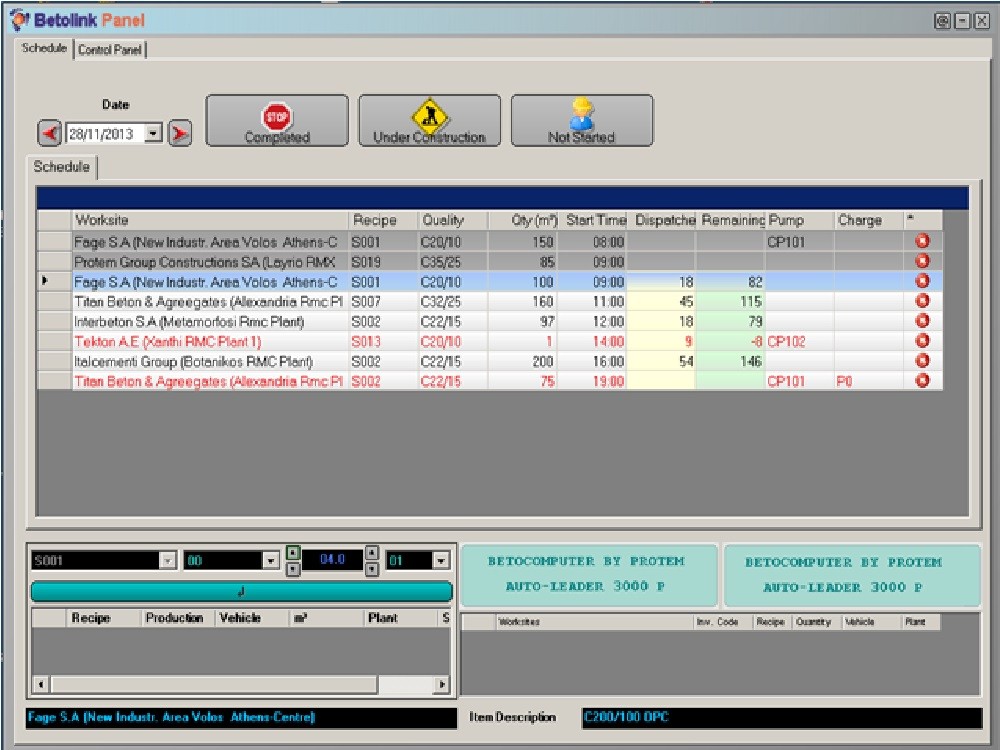The image size is (1000, 750).
Task: Click the Remaining column header
Action: tap(732, 220)
